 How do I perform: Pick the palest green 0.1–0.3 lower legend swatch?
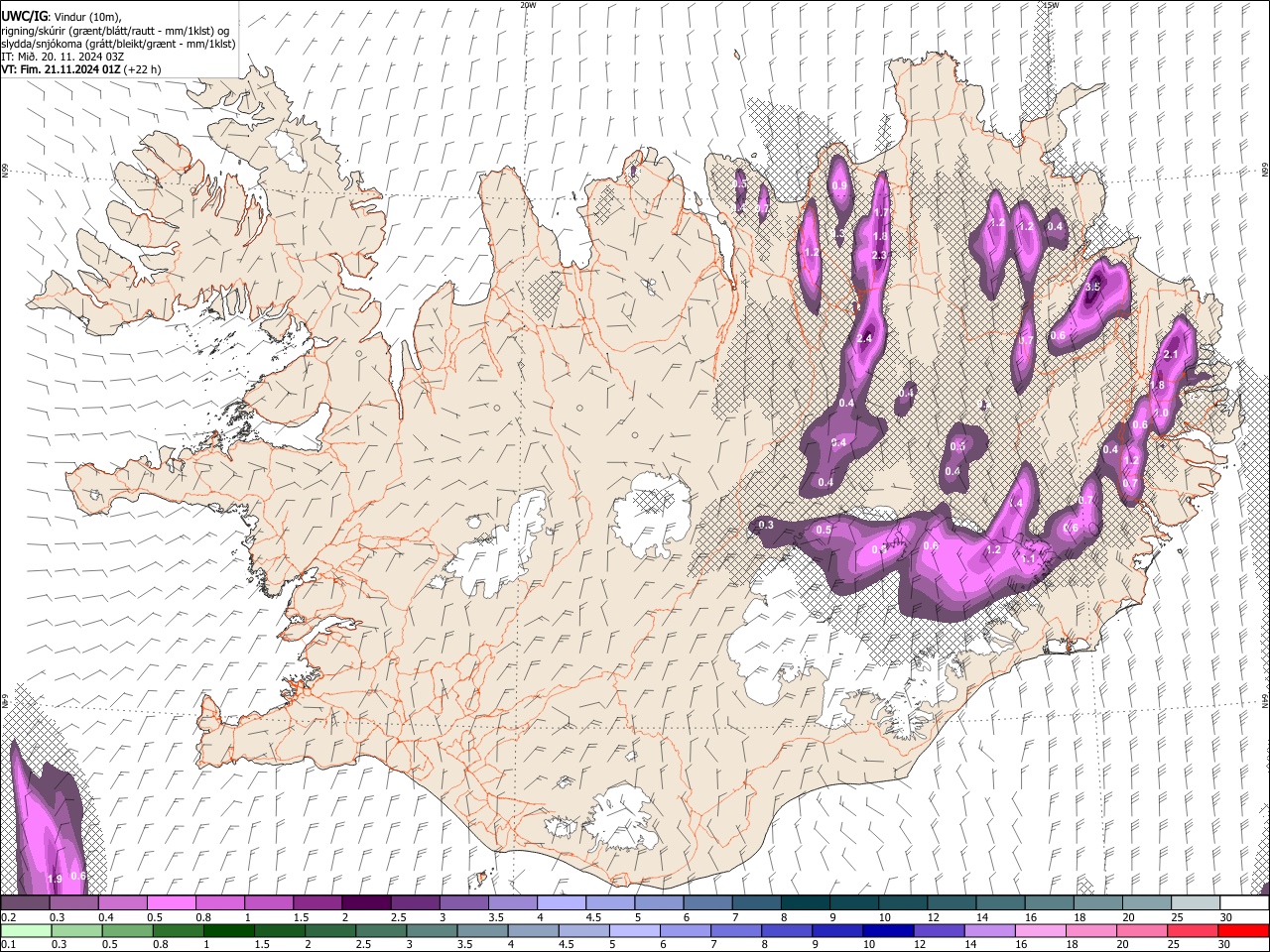pos(27,931)
